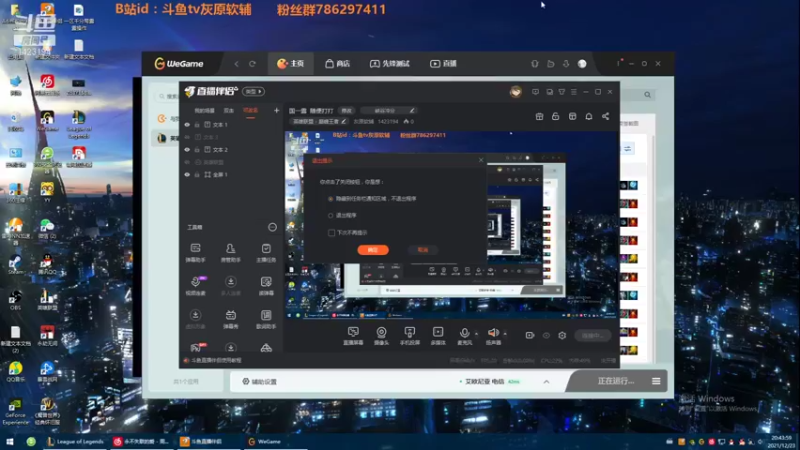Open the WeGame 直播 tab
Image resolution: width=800 pixels, height=450 pixels.
point(443,64)
